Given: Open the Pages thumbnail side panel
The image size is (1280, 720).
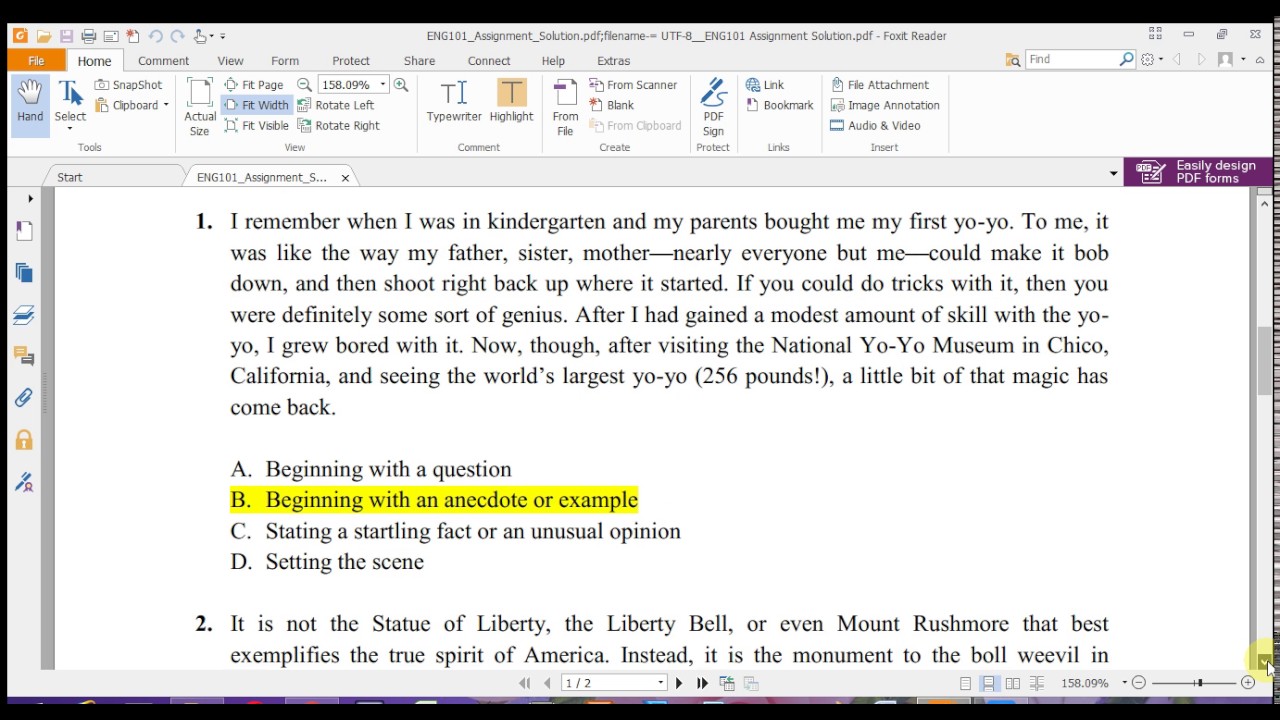Looking at the screenshot, I should [x=24, y=273].
